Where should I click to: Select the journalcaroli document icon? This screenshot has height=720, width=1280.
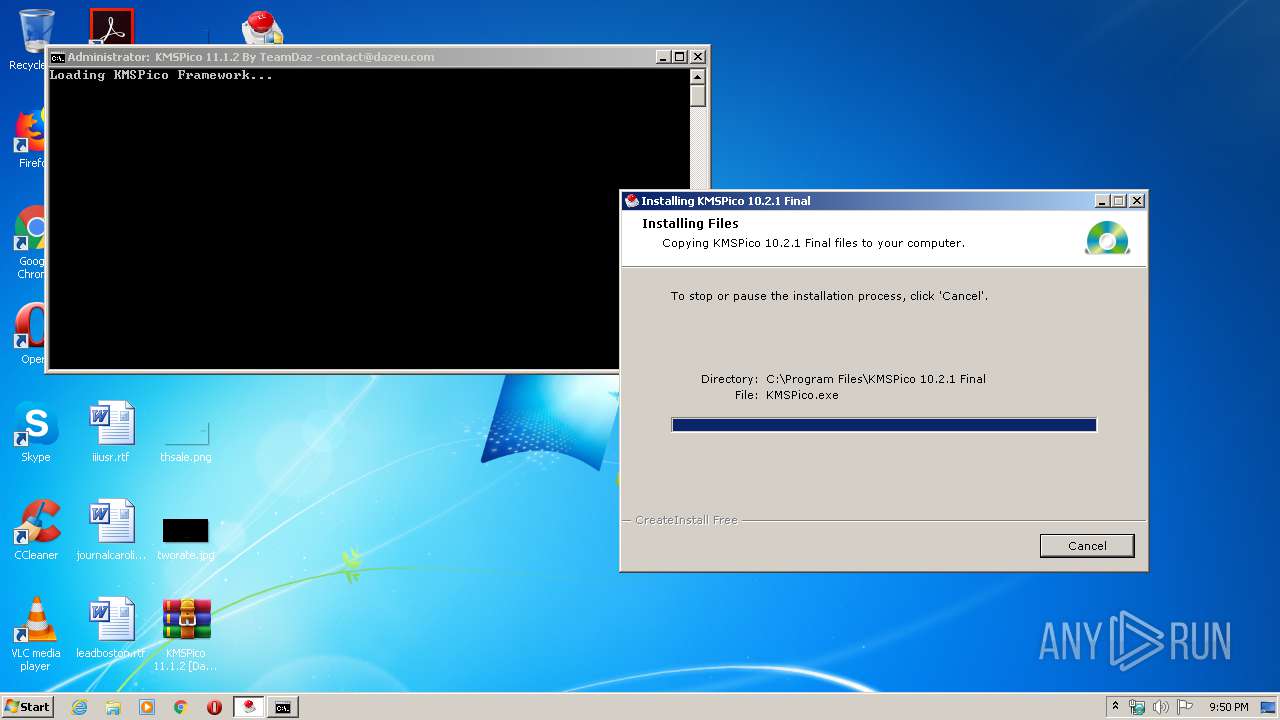[111, 530]
